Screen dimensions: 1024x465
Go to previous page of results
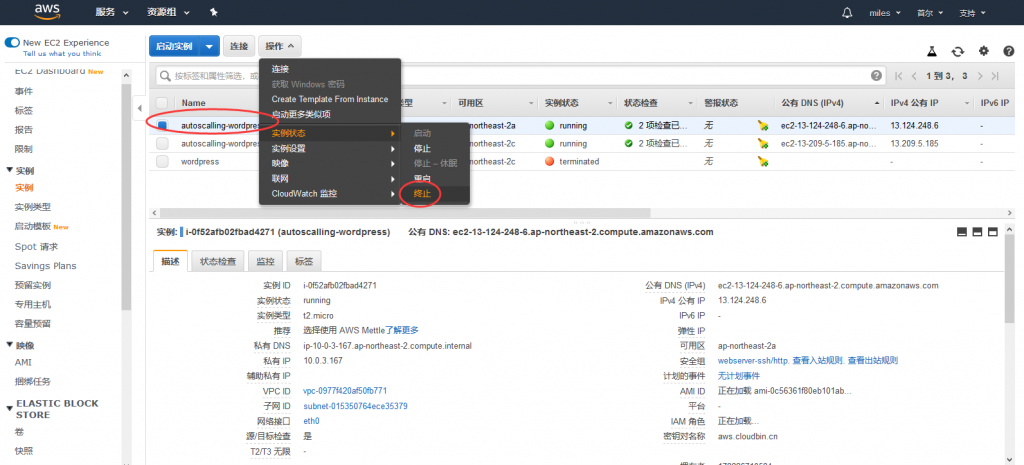[x=914, y=76]
